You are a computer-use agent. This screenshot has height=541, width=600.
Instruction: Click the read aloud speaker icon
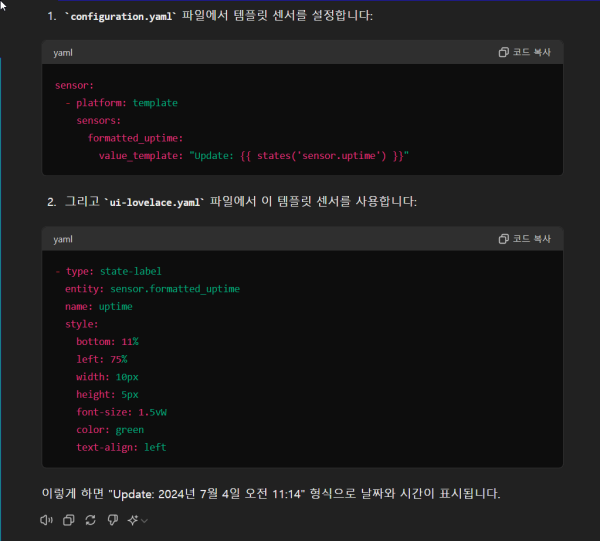46,520
